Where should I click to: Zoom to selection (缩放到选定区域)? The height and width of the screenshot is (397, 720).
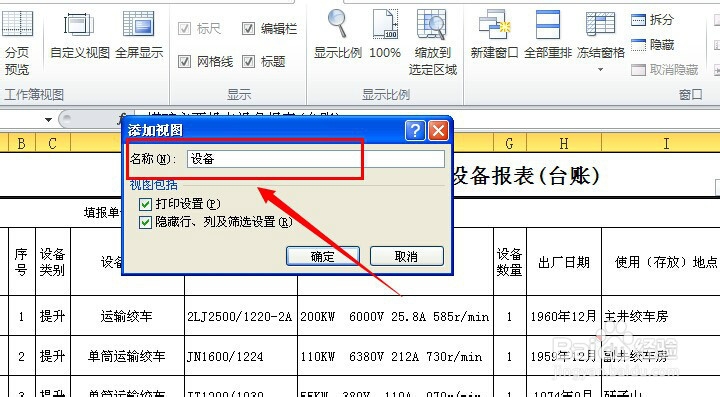pos(433,43)
